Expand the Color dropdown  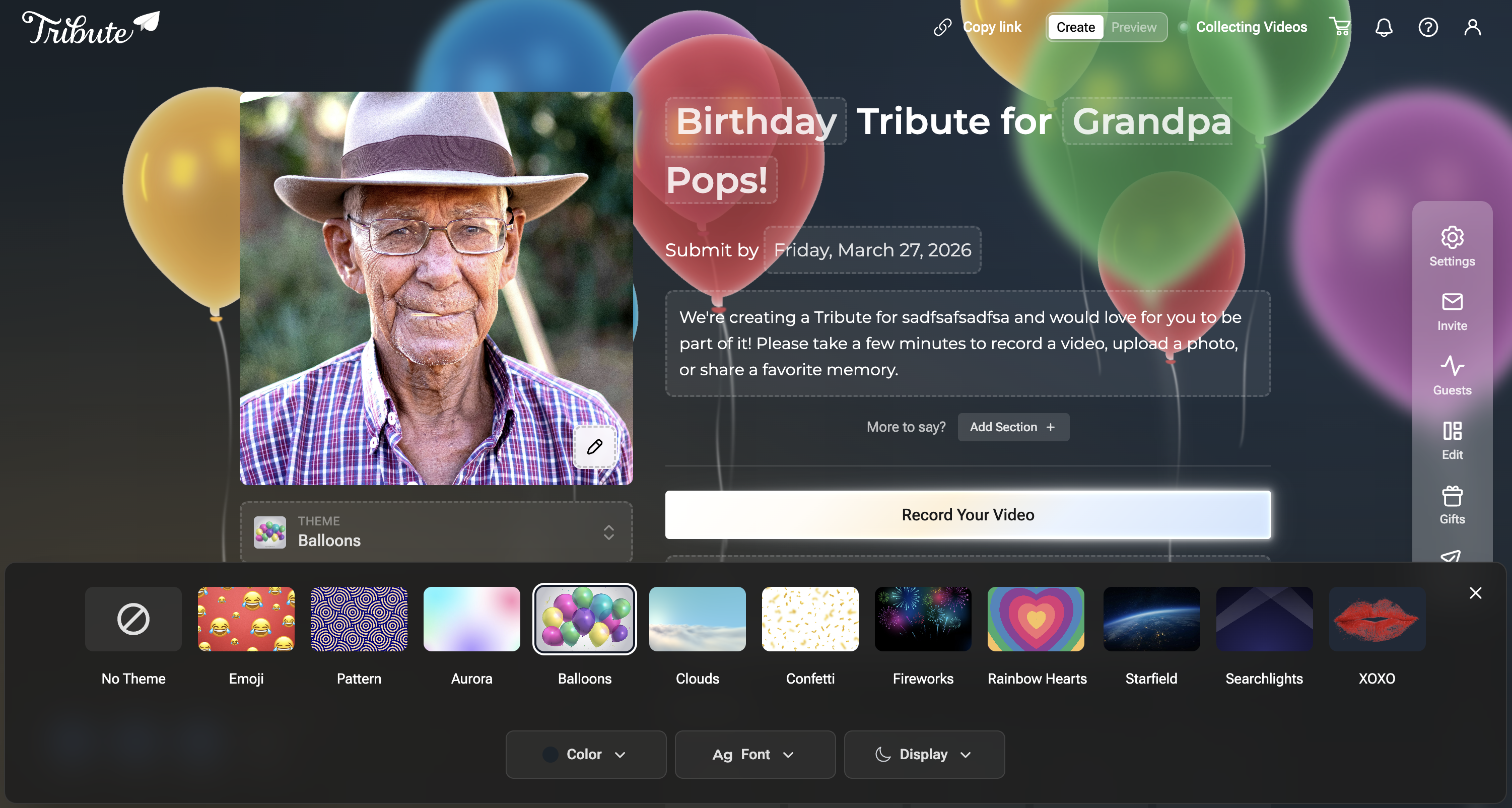[x=585, y=754]
